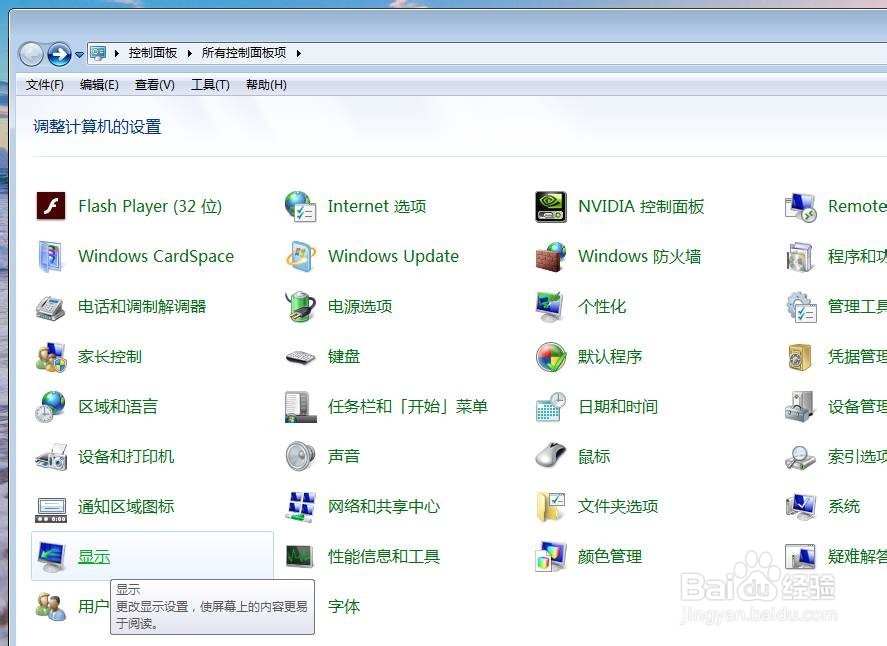Open the 用户 accounts icon
Viewport: 887px width, 646px height.
coord(51,606)
